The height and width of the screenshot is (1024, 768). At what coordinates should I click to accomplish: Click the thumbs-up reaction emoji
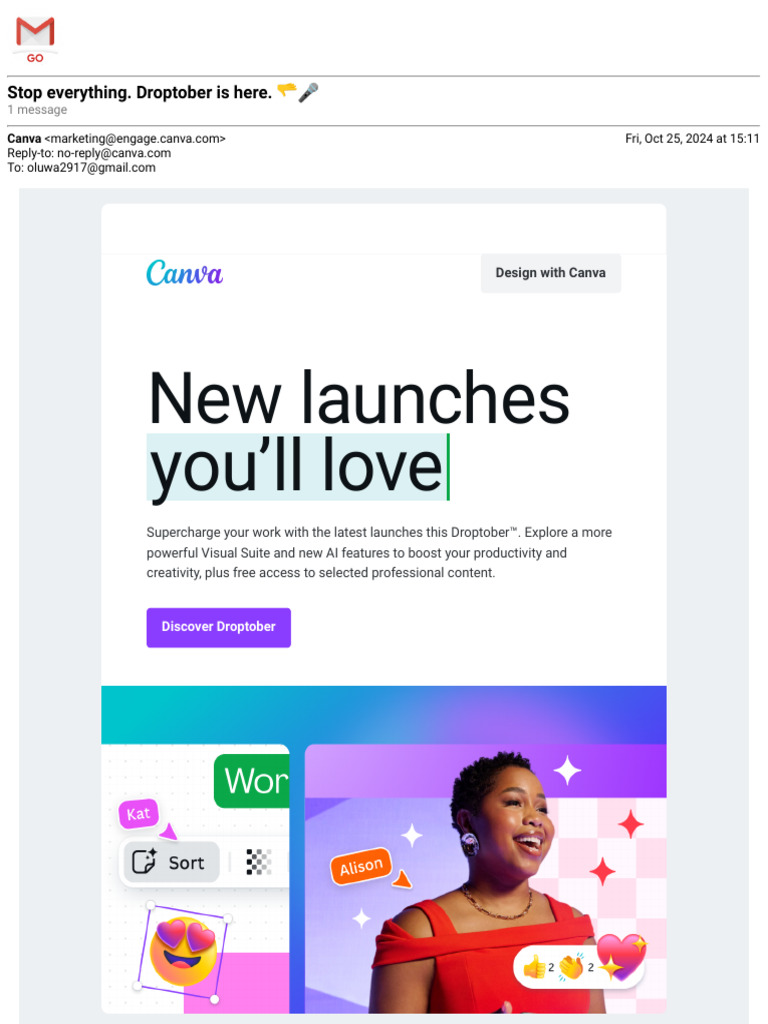pyautogui.click(x=534, y=967)
